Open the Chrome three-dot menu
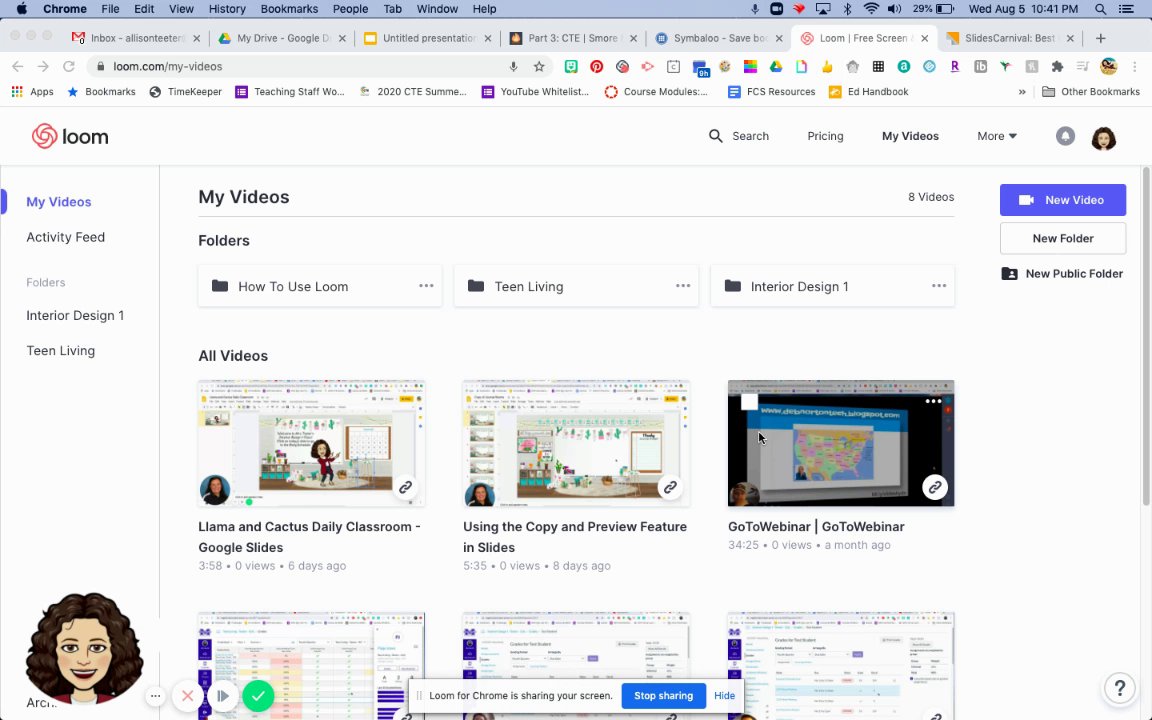The image size is (1152, 720). tap(1134, 66)
